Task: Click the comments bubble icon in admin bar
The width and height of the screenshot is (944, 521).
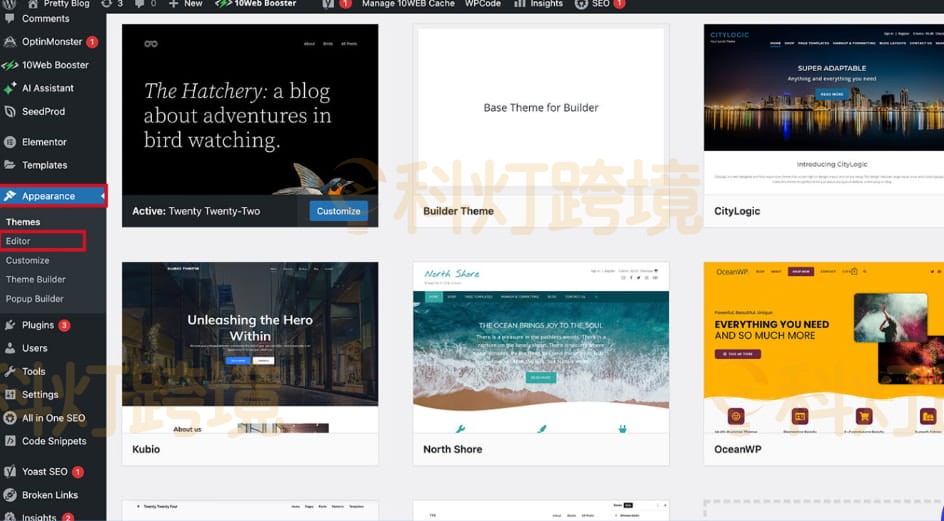Action: coord(140,4)
